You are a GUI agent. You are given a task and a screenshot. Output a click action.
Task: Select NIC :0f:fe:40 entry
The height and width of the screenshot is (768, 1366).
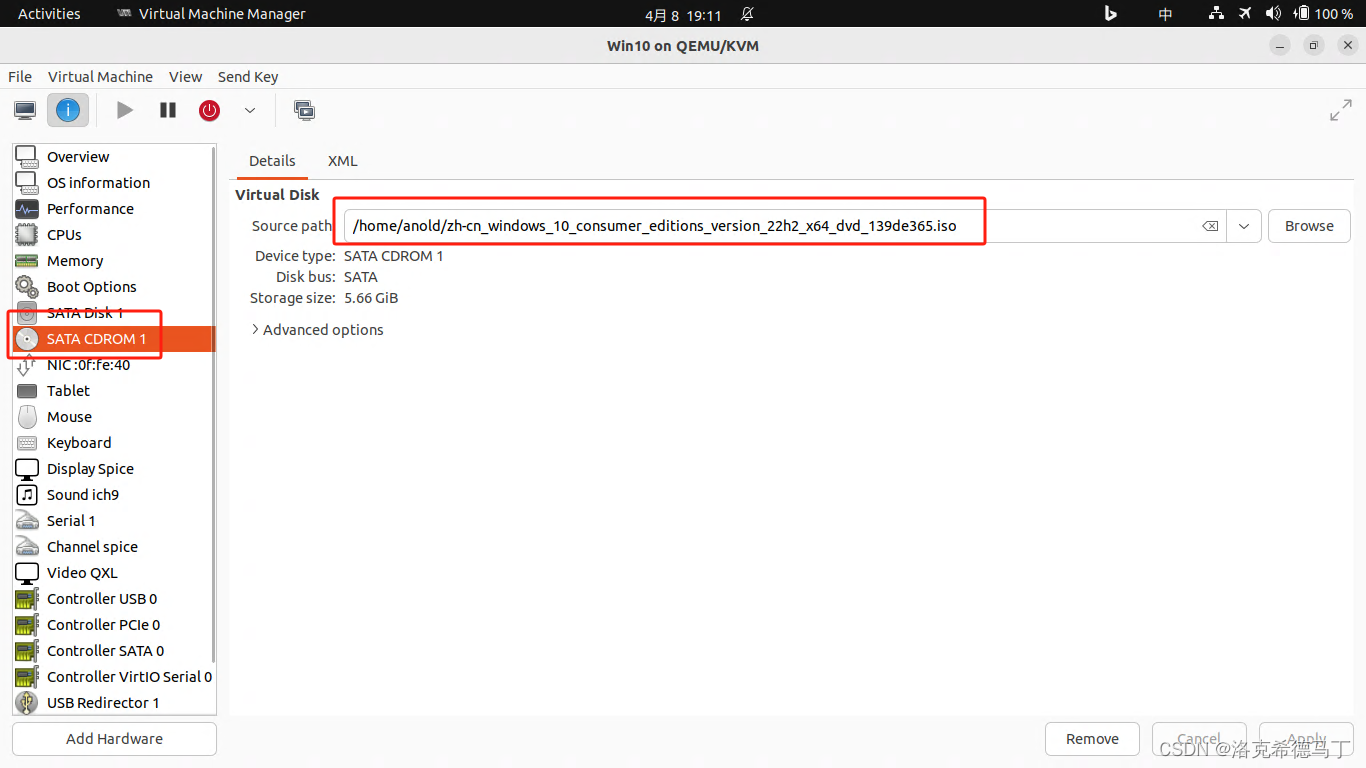click(x=113, y=365)
